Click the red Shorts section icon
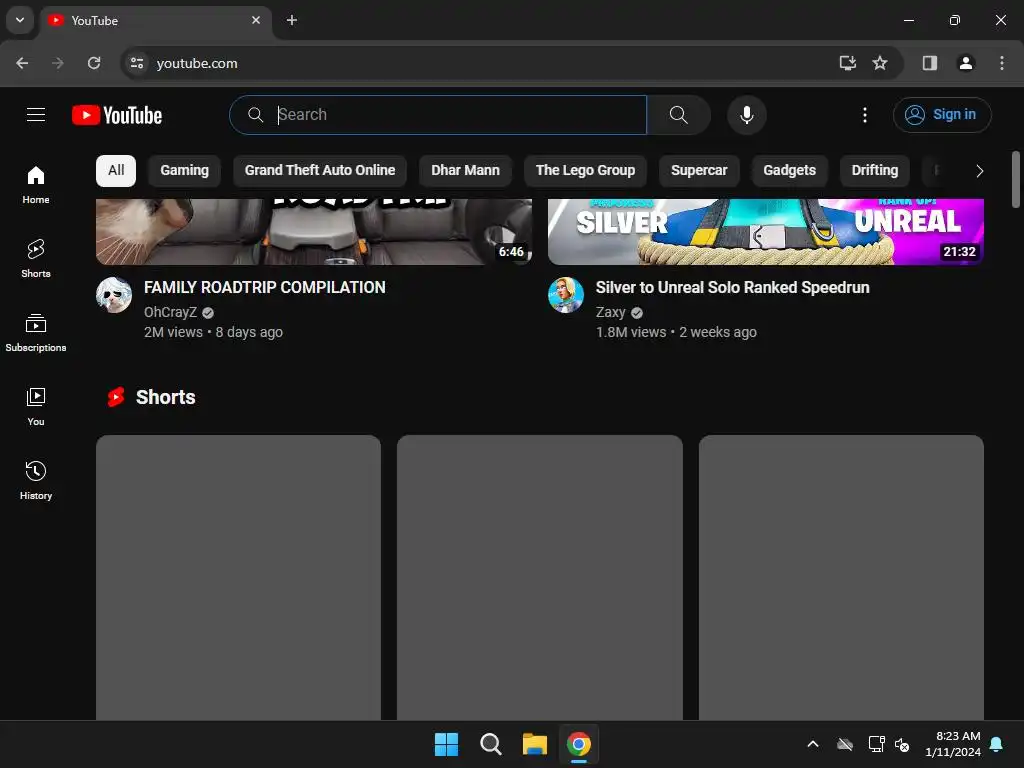This screenshot has height=768, width=1024. [x=116, y=397]
